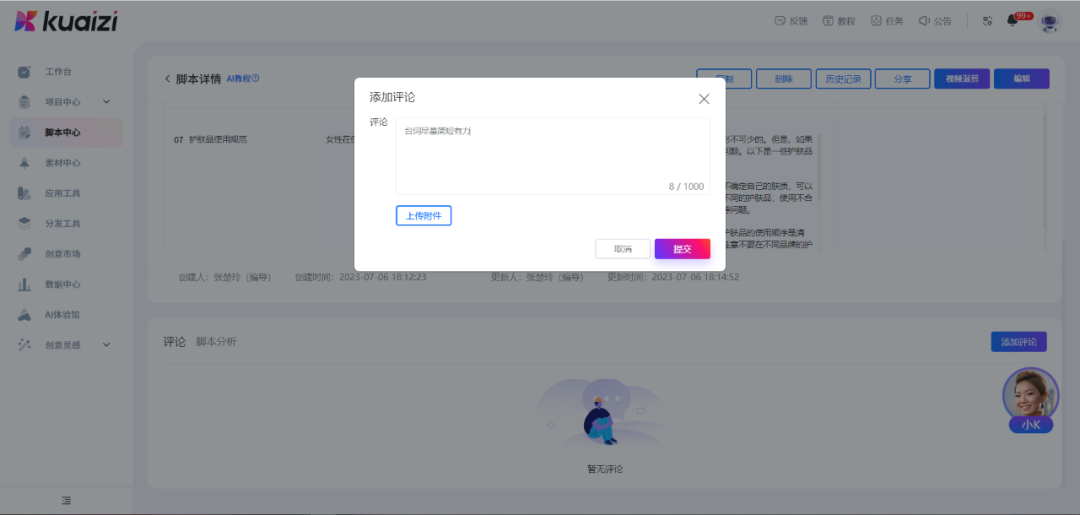Open 反馈 feedback in top bar

tap(791, 21)
